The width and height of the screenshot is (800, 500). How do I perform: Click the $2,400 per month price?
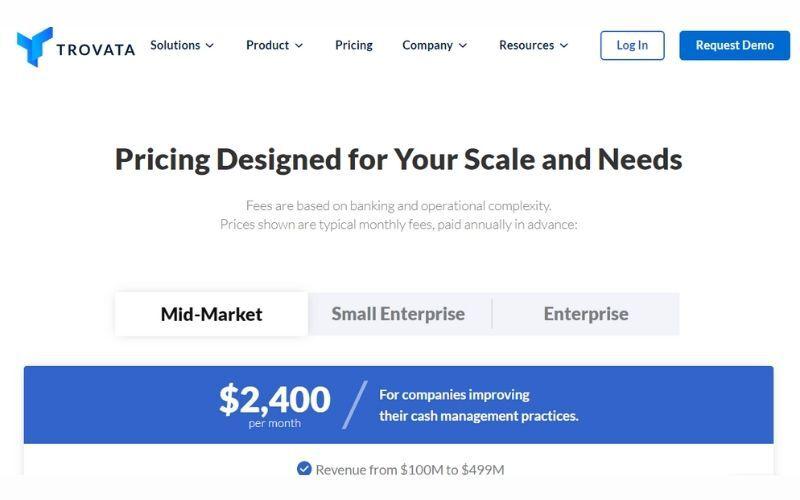pyautogui.click(x=274, y=402)
